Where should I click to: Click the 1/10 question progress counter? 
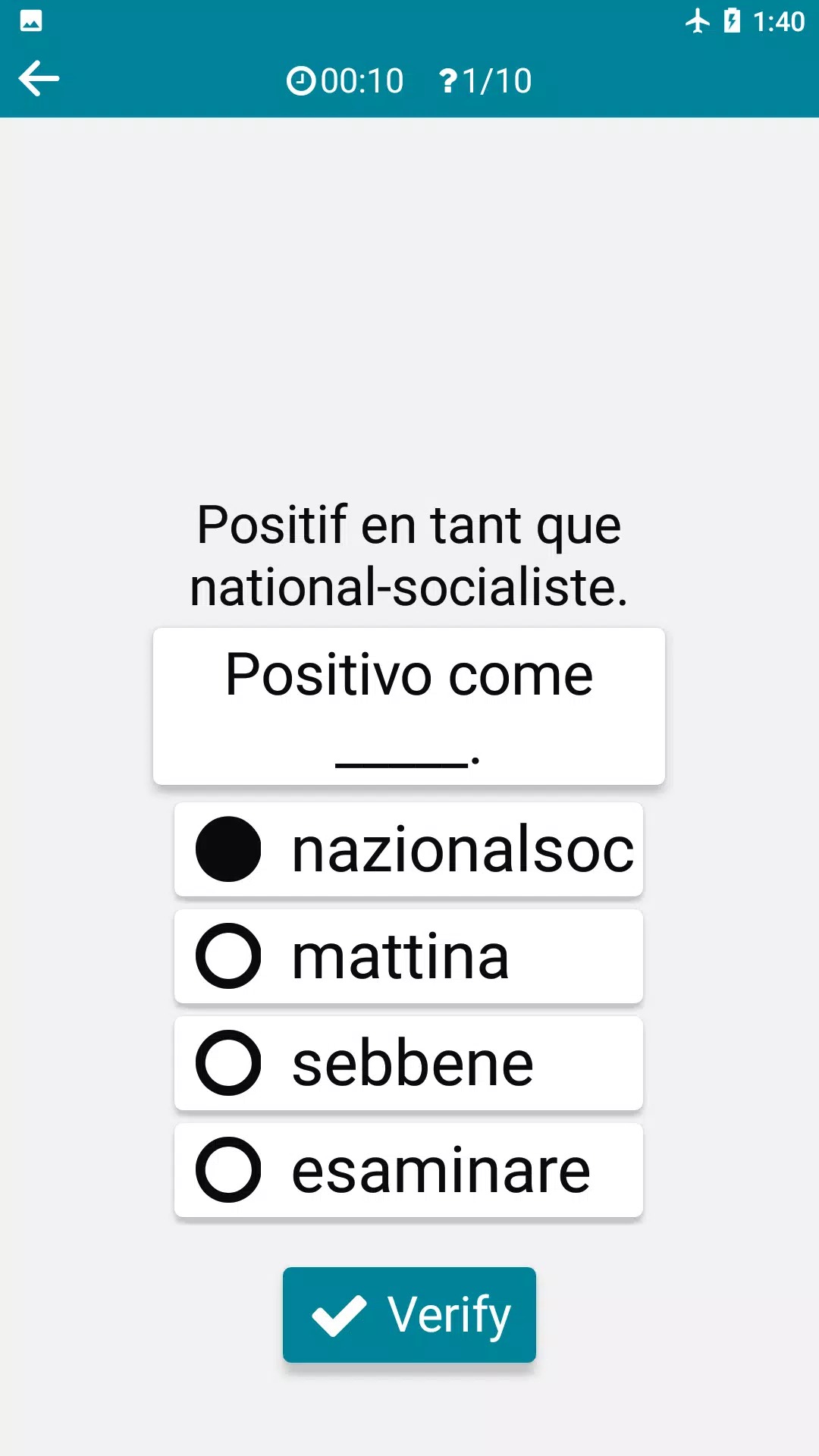(x=497, y=80)
